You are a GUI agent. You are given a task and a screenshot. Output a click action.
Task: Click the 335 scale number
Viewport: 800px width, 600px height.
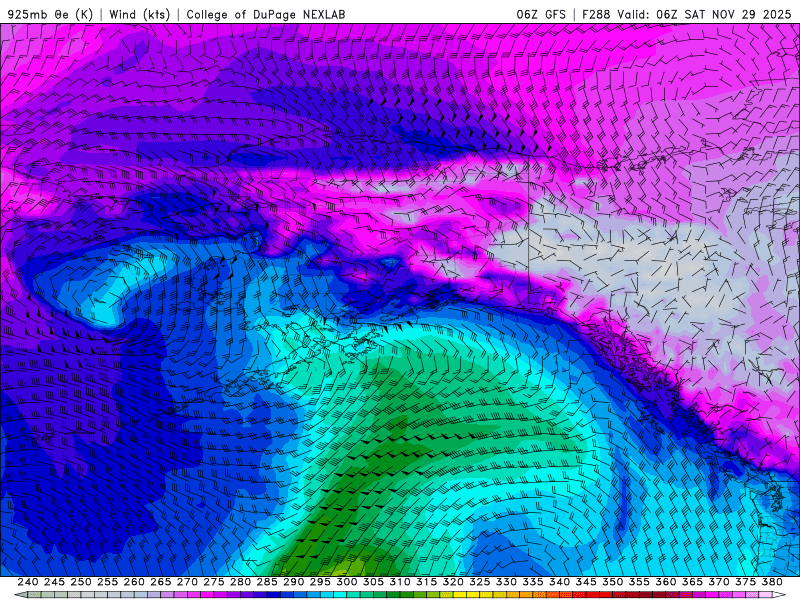[x=533, y=582]
